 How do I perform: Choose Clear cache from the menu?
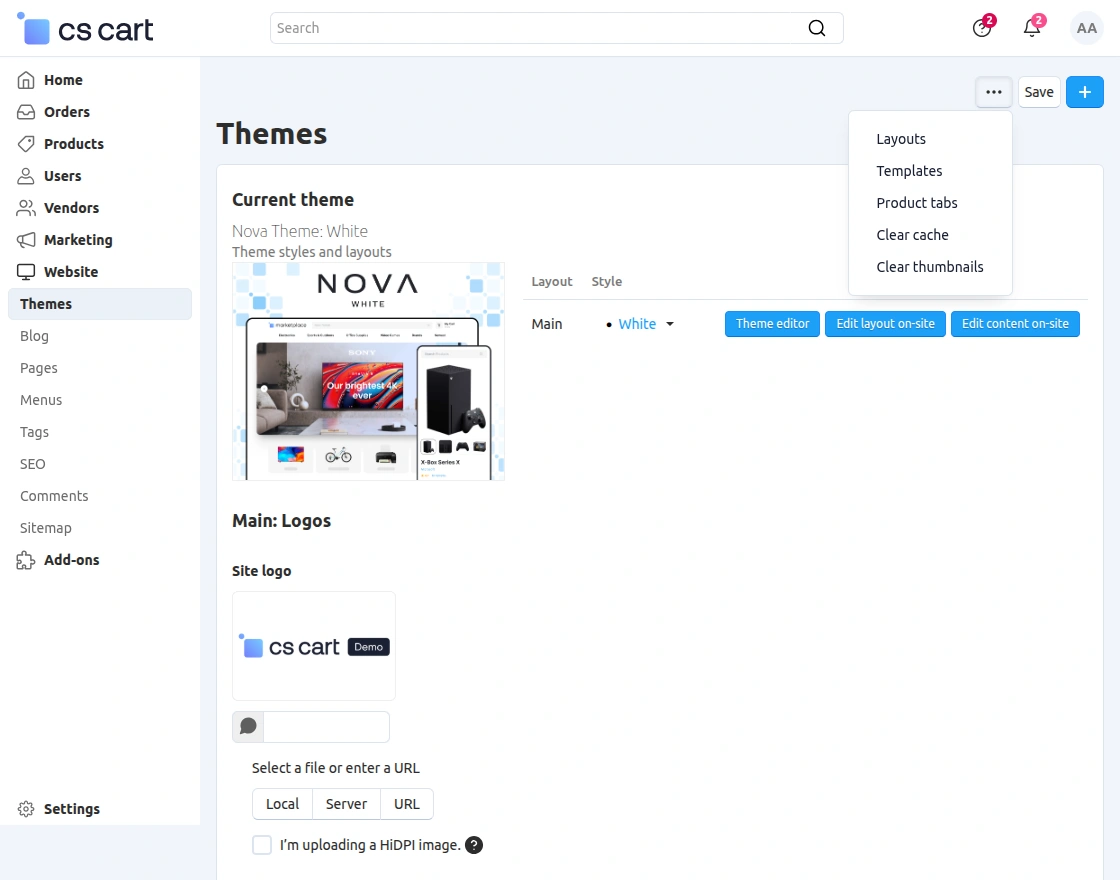[912, 235]
